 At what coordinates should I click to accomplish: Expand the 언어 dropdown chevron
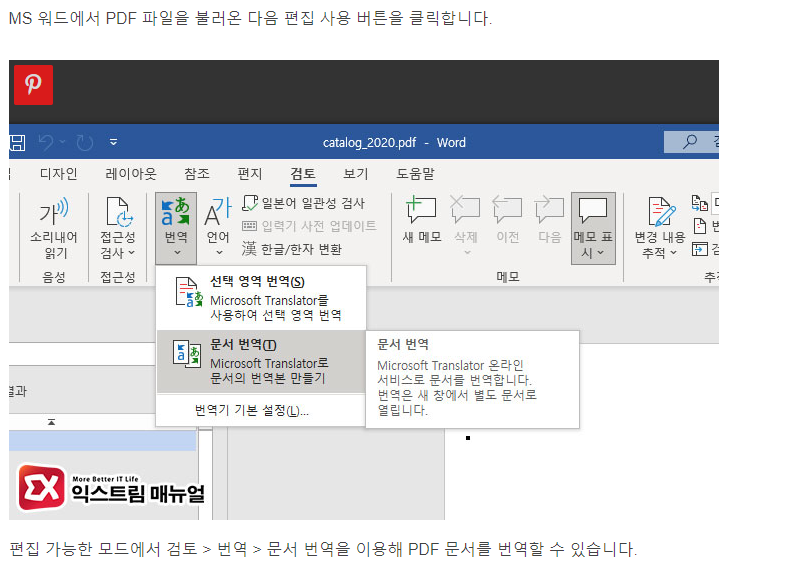(x=219, y=253)
